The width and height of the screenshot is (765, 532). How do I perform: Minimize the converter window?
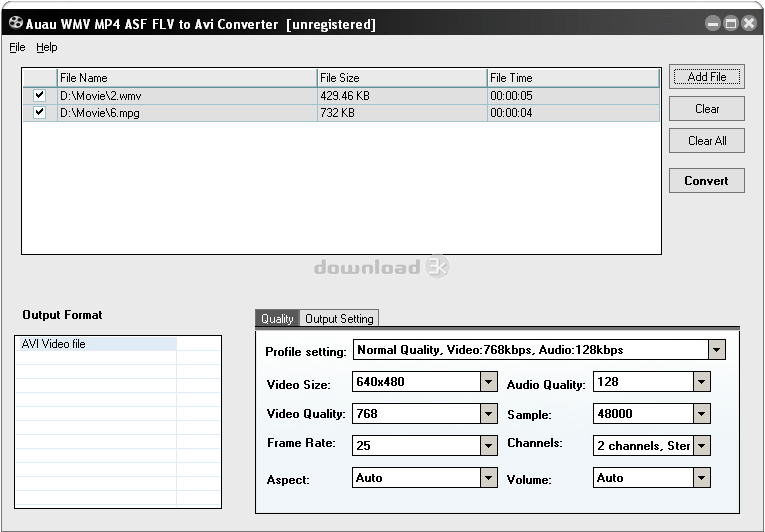click(713, 23)
